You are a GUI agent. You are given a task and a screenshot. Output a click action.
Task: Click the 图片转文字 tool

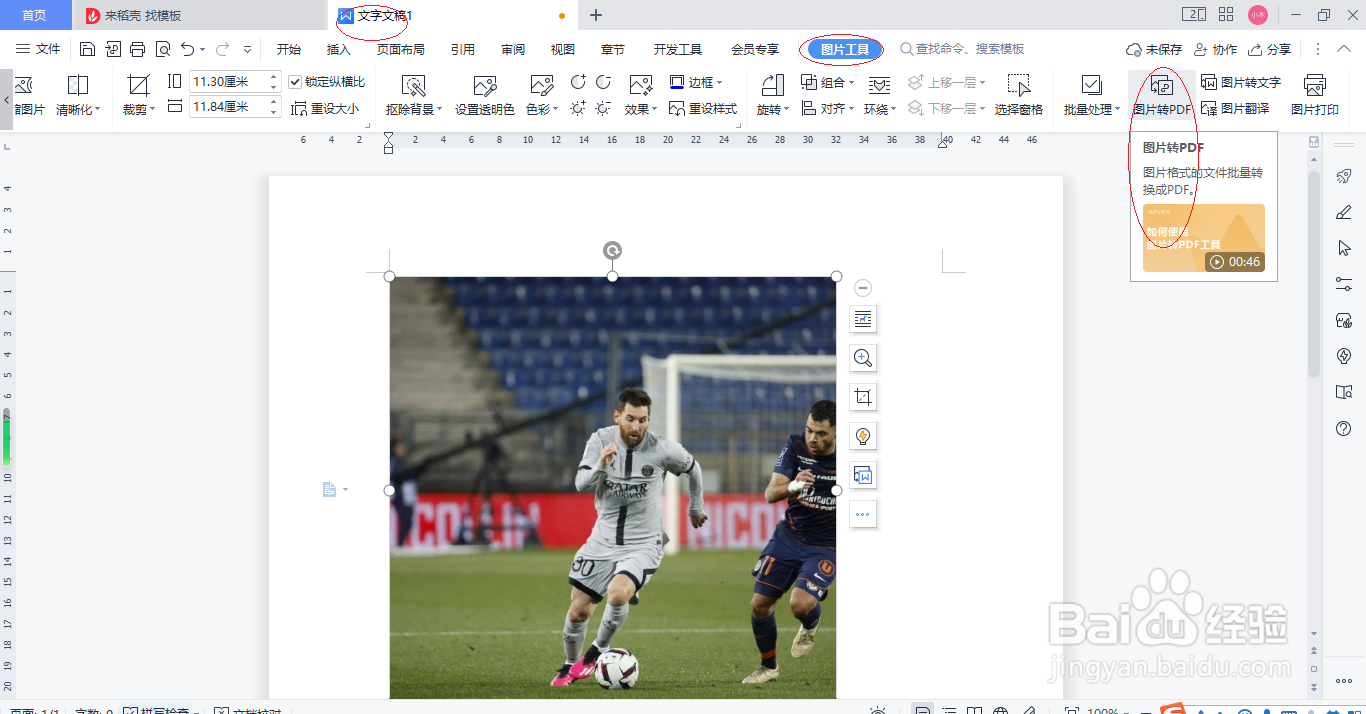[x=1241, y=83]
